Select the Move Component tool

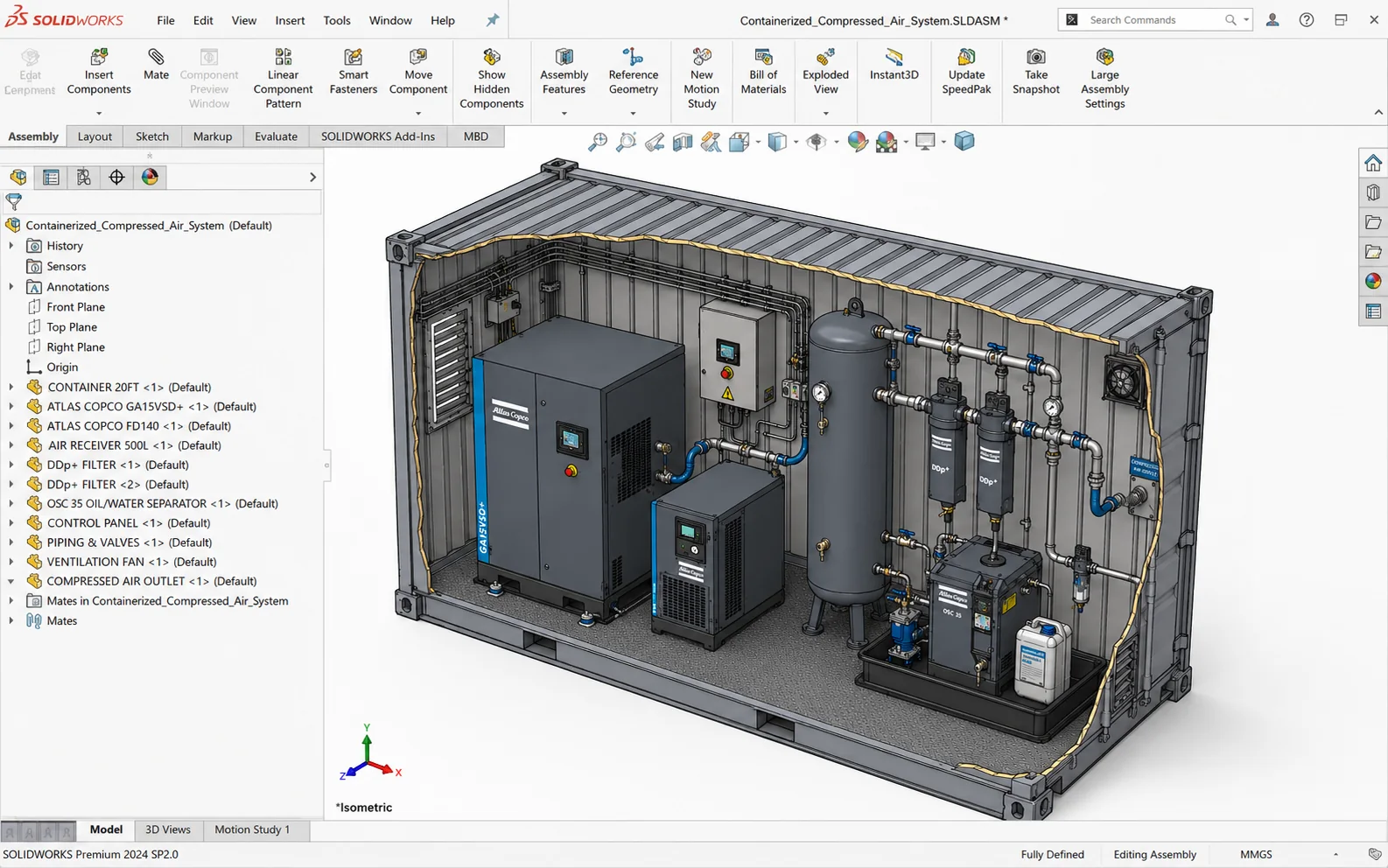coord(418,72)
